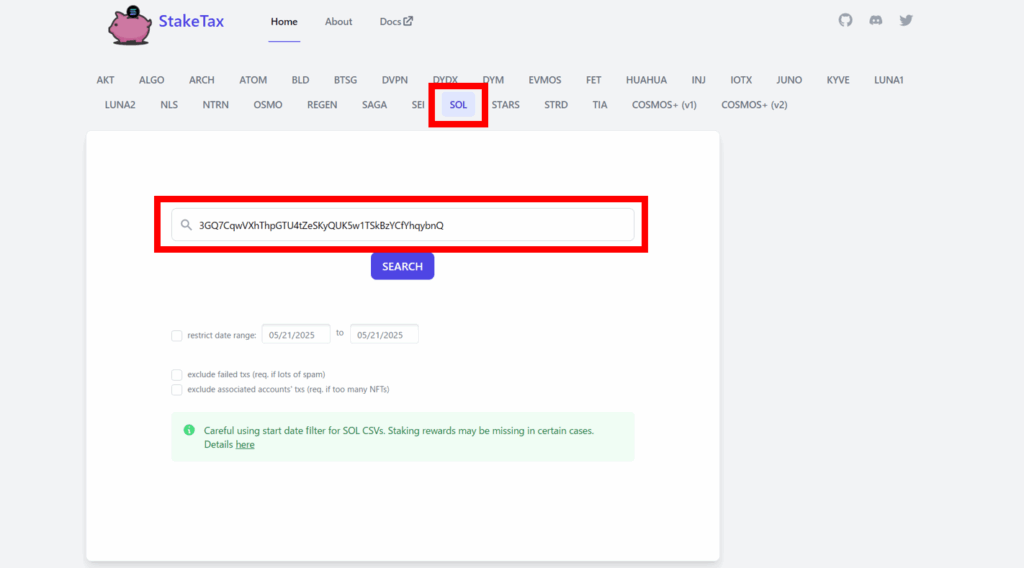This screenshot has height=568, width=1024.
Task: Select the REGEN chain tab
Action: click(322, 104)
